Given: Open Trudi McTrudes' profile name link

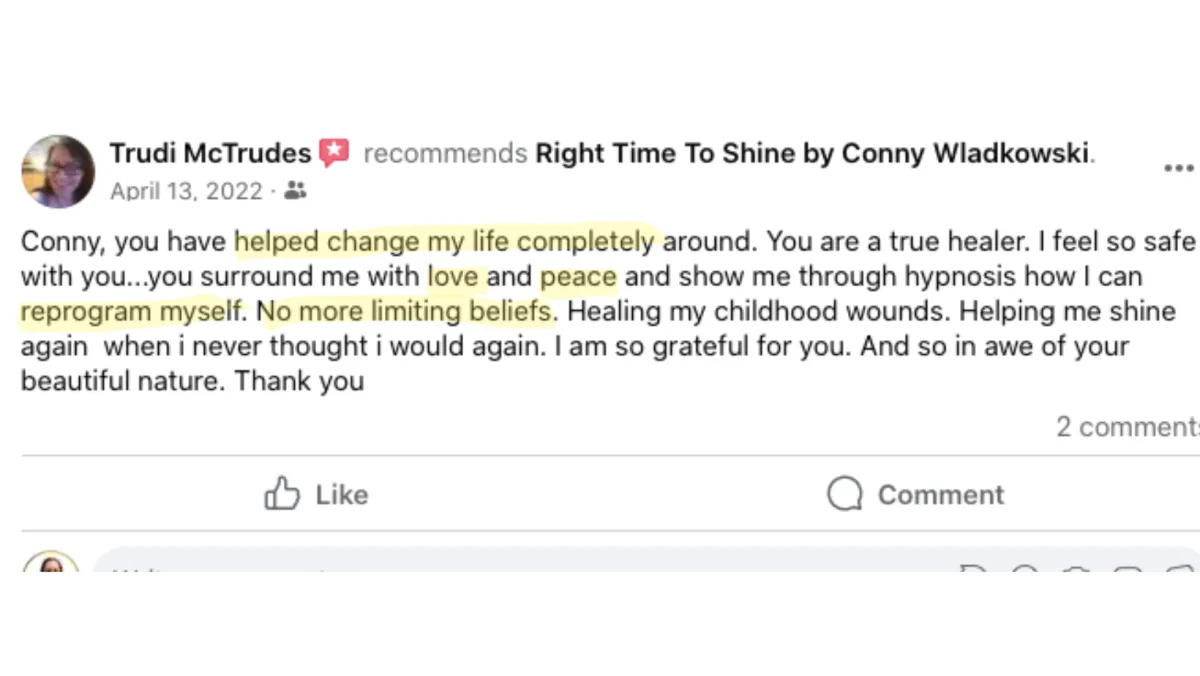Looking at the screenshot, I should pyautogui.click(x=210, y=154).
